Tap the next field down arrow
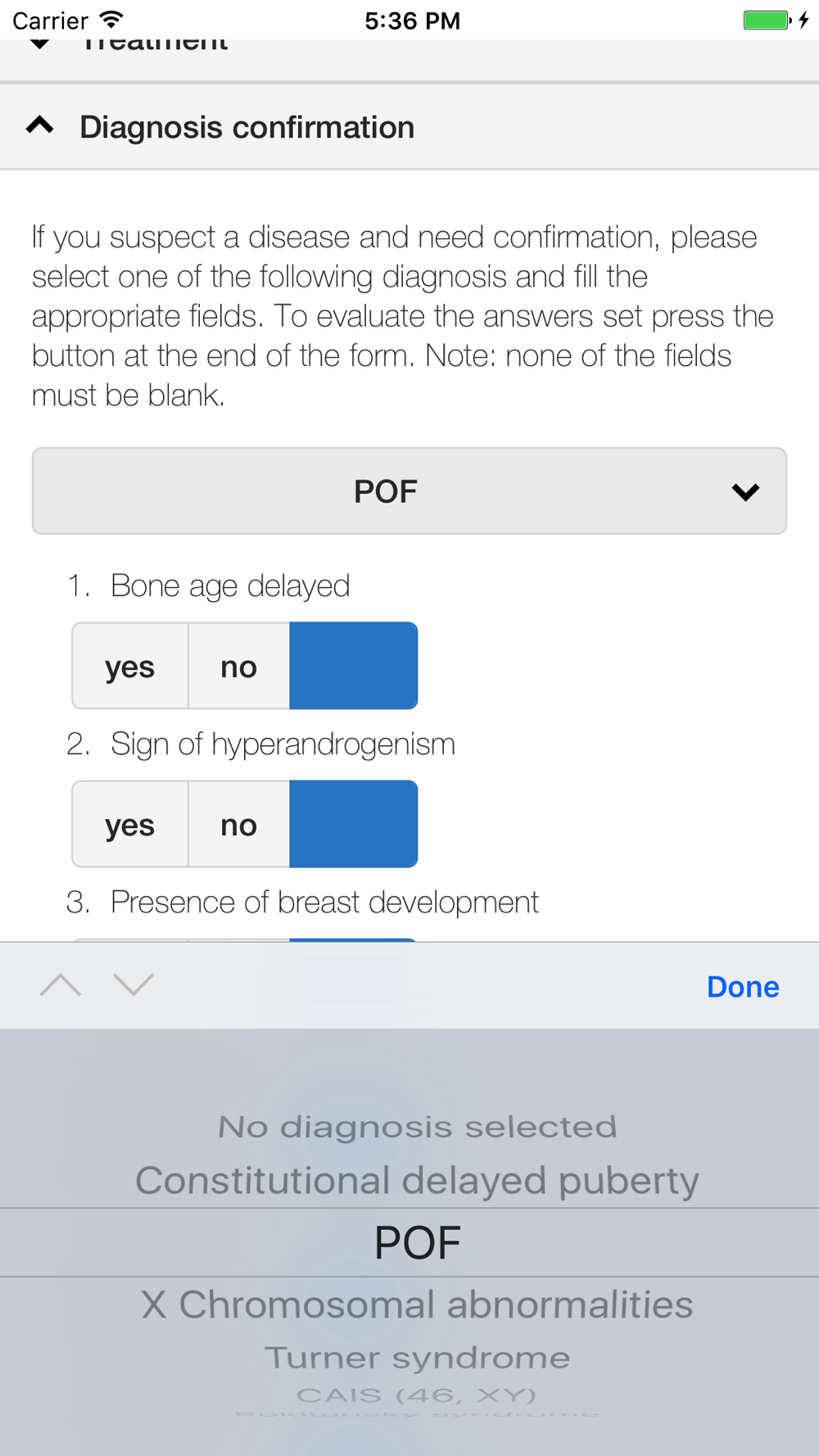 click(133, 985)
